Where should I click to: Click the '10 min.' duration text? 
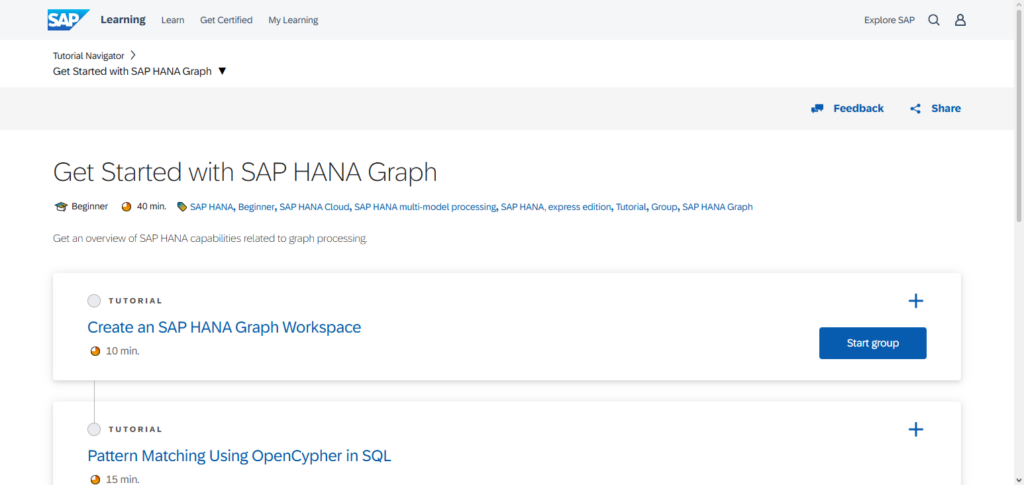pyautogui.click(x=123, y=351)
